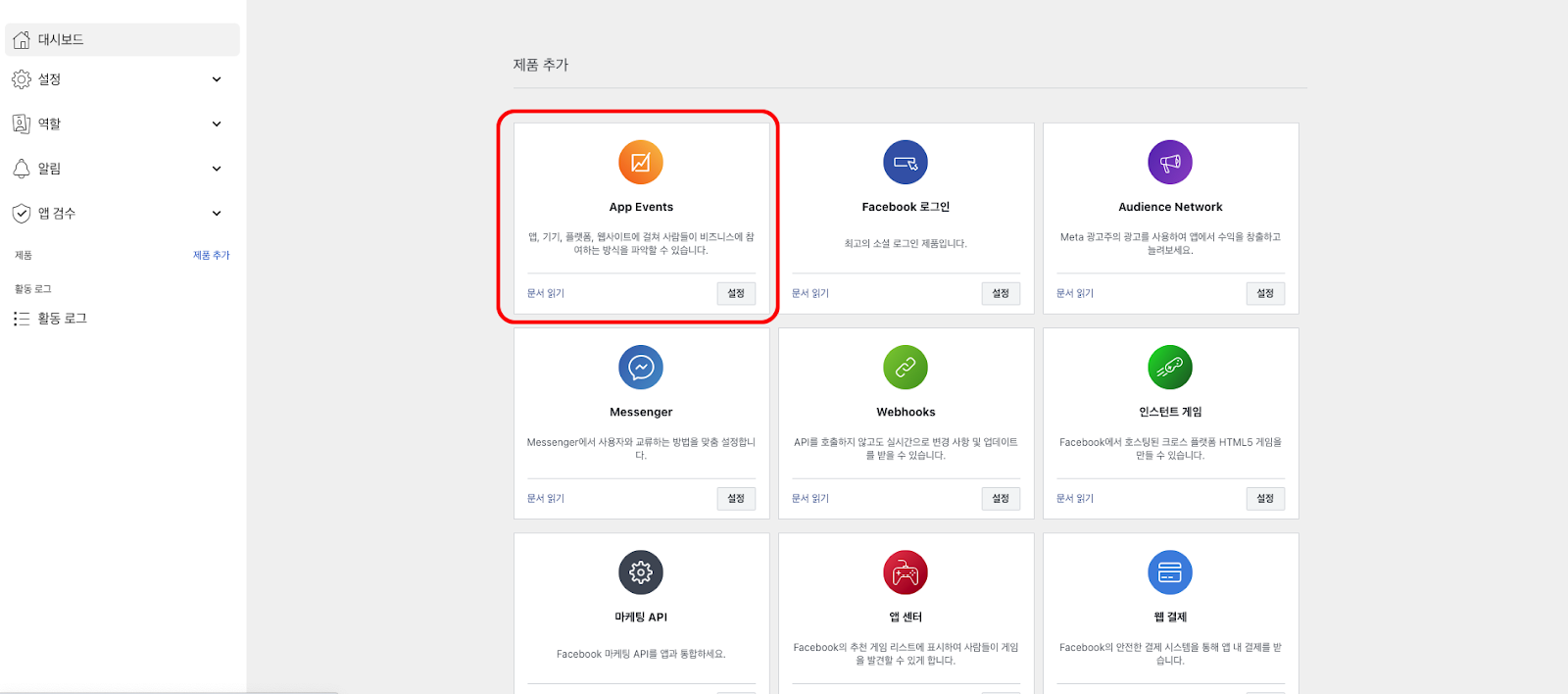Open the 설정 sidebar menu item
The image size is (1568, 694).
coord(122,79)
